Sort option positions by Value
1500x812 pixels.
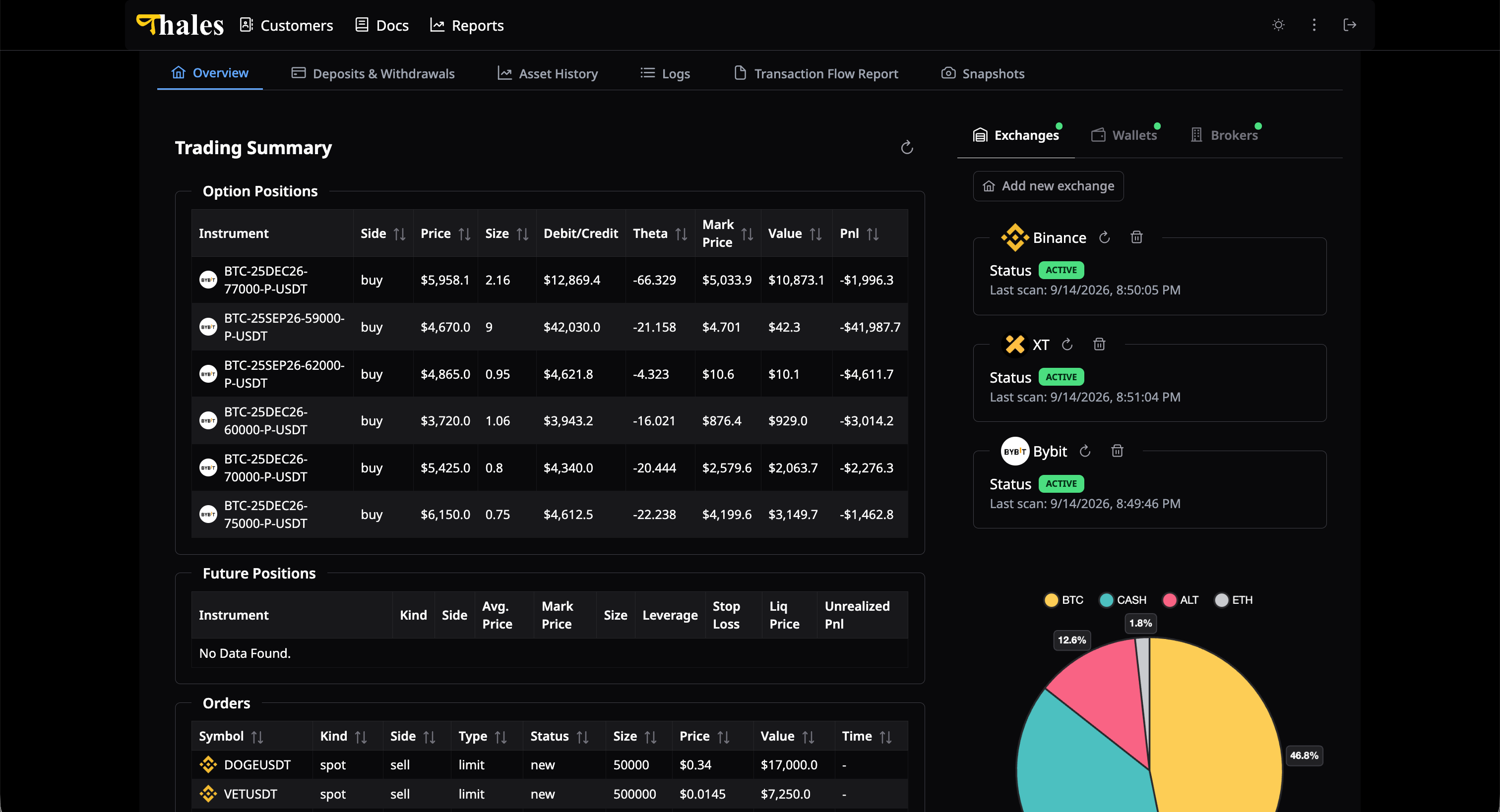(815, 234)
